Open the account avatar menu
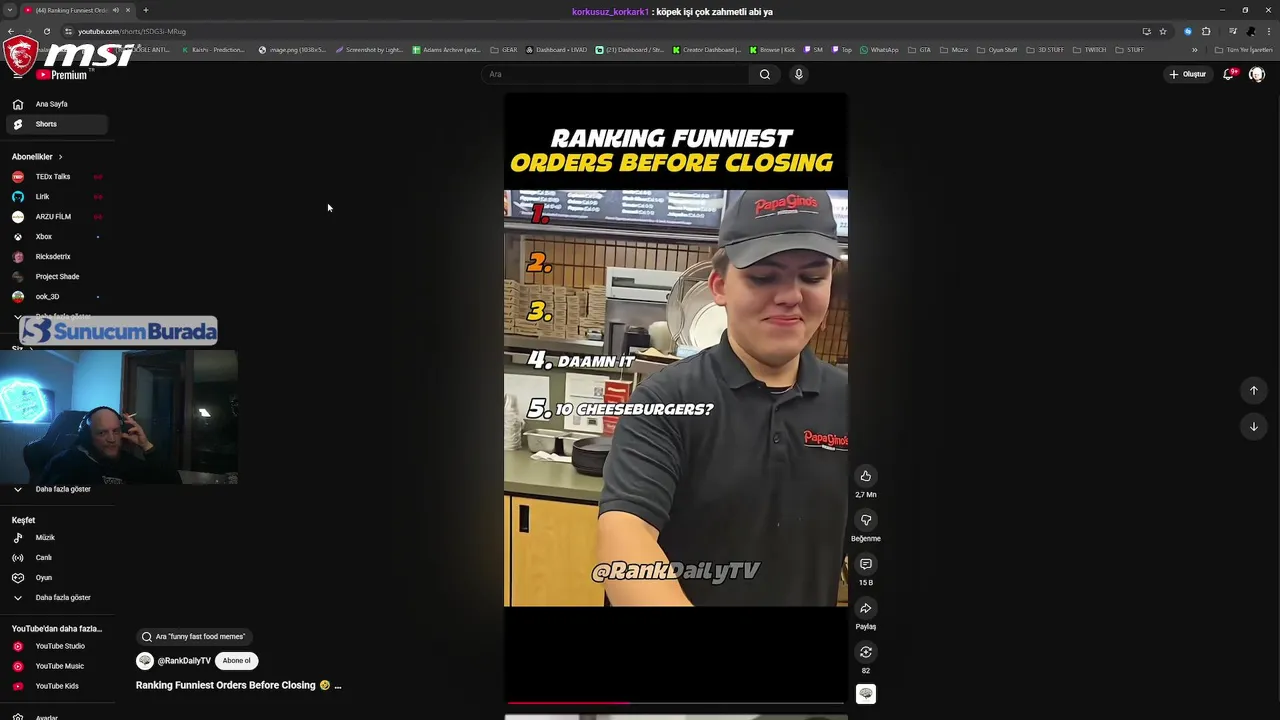 pyautogui.click(x=1257, y=74)
